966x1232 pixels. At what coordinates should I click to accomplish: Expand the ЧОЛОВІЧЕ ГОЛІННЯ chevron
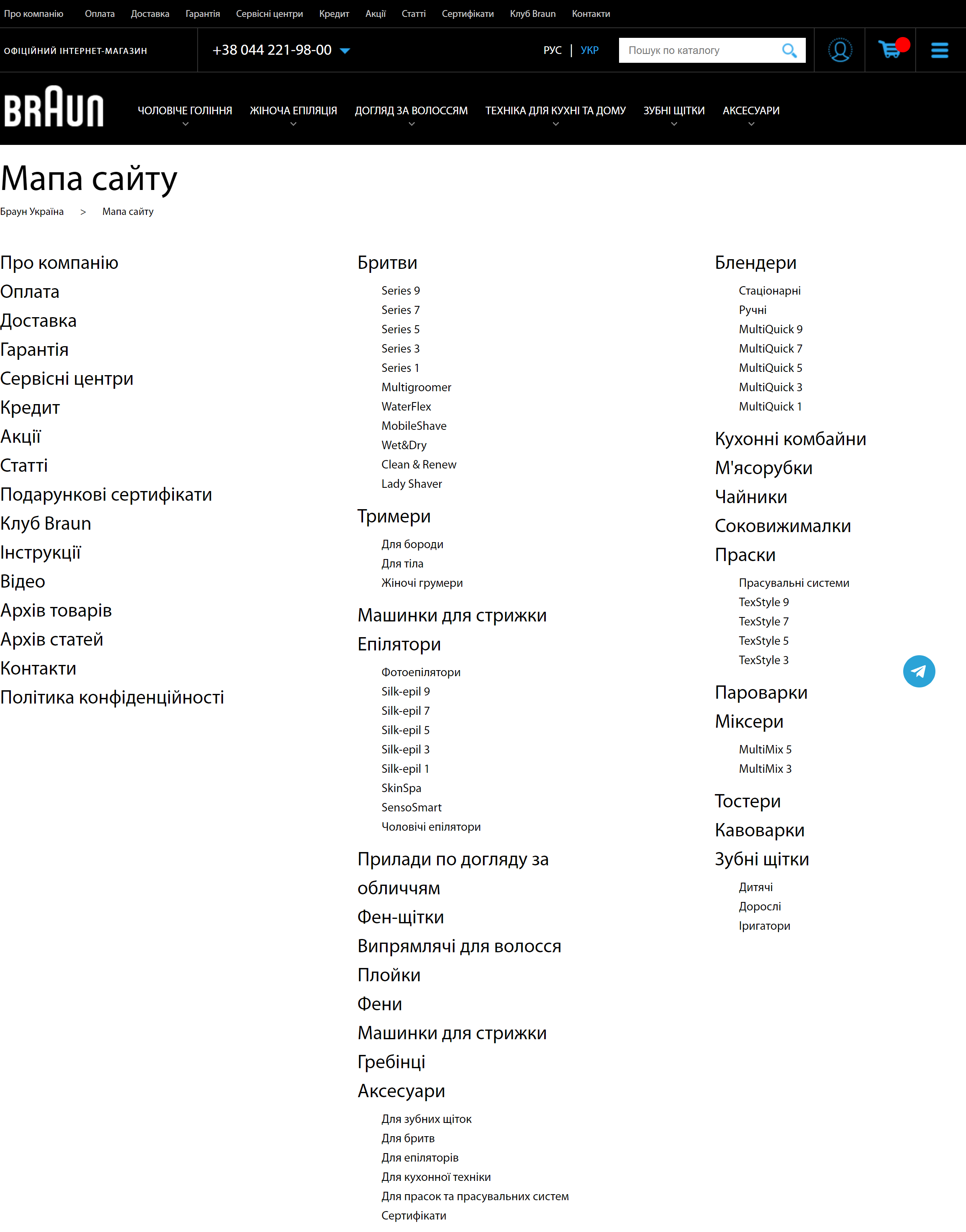(185, 123)
